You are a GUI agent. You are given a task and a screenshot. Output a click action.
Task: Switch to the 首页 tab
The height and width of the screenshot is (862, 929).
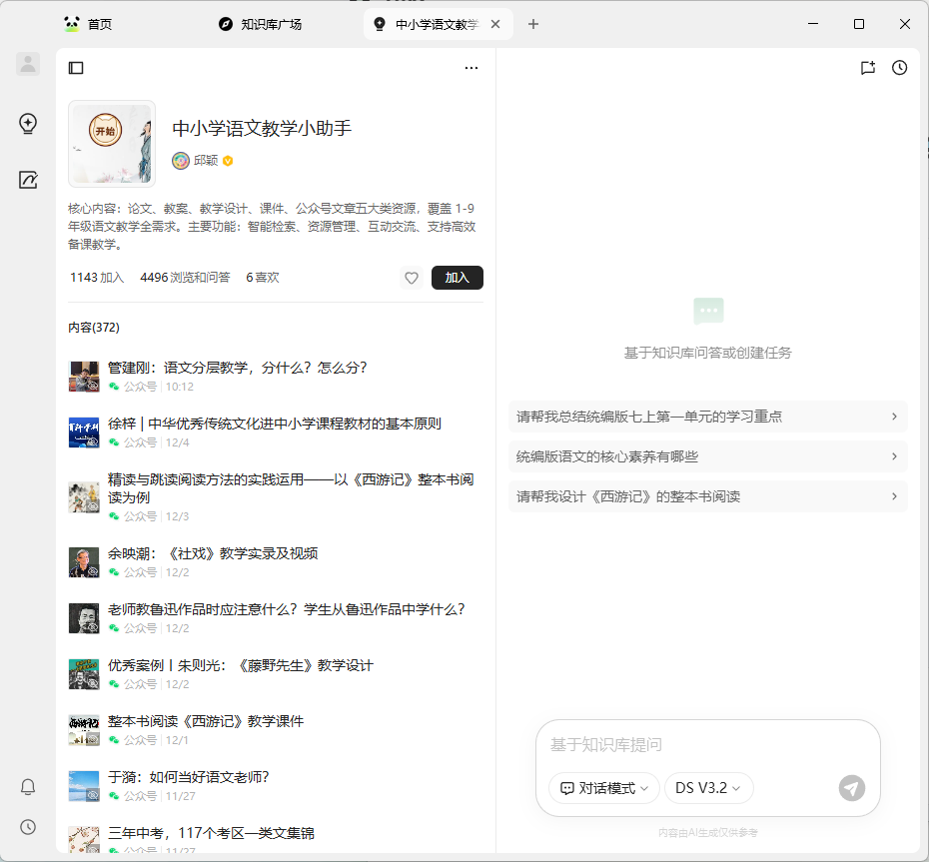click(100, 24)
